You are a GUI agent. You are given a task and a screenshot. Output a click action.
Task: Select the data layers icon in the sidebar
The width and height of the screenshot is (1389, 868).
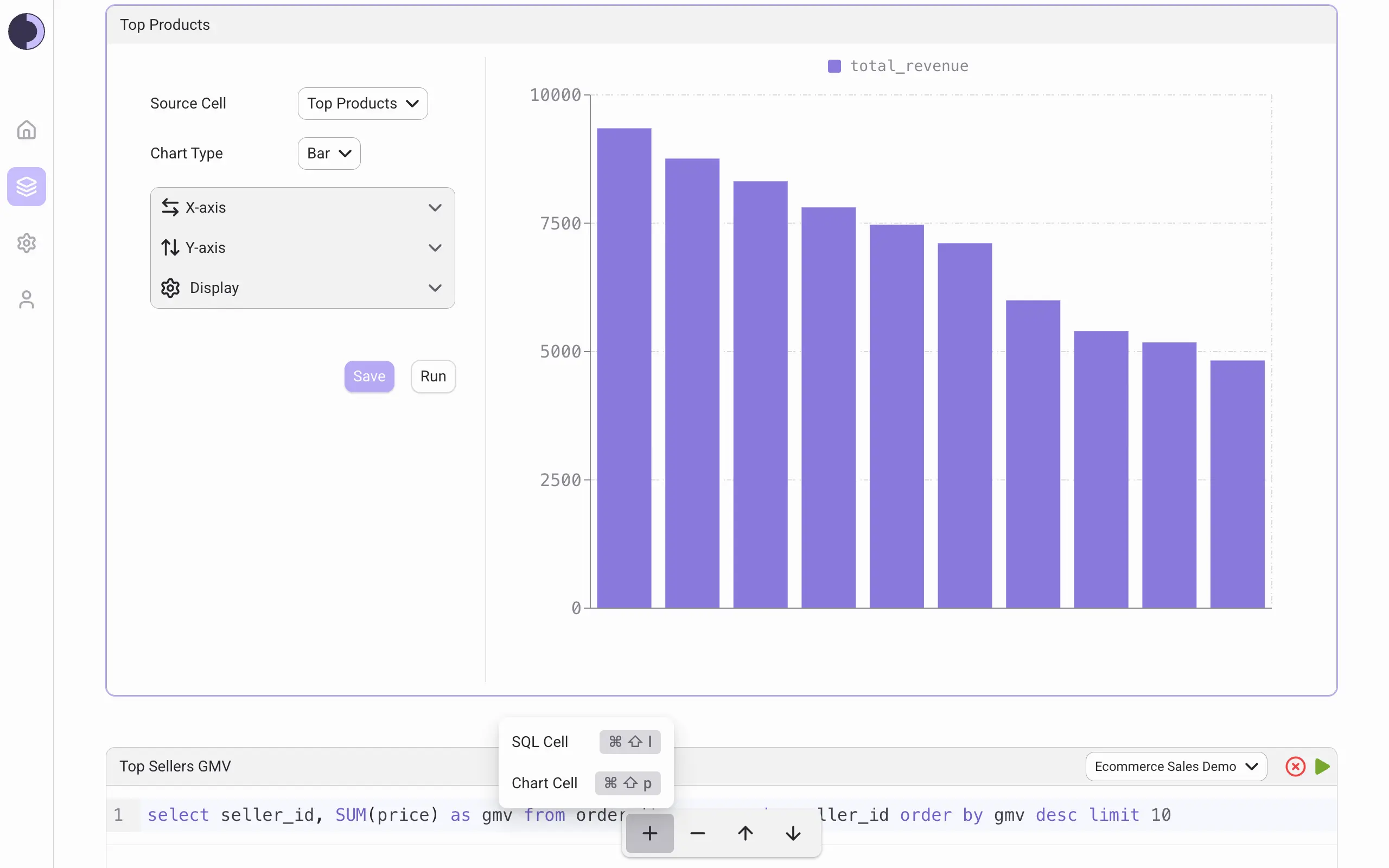pos(27,186)
